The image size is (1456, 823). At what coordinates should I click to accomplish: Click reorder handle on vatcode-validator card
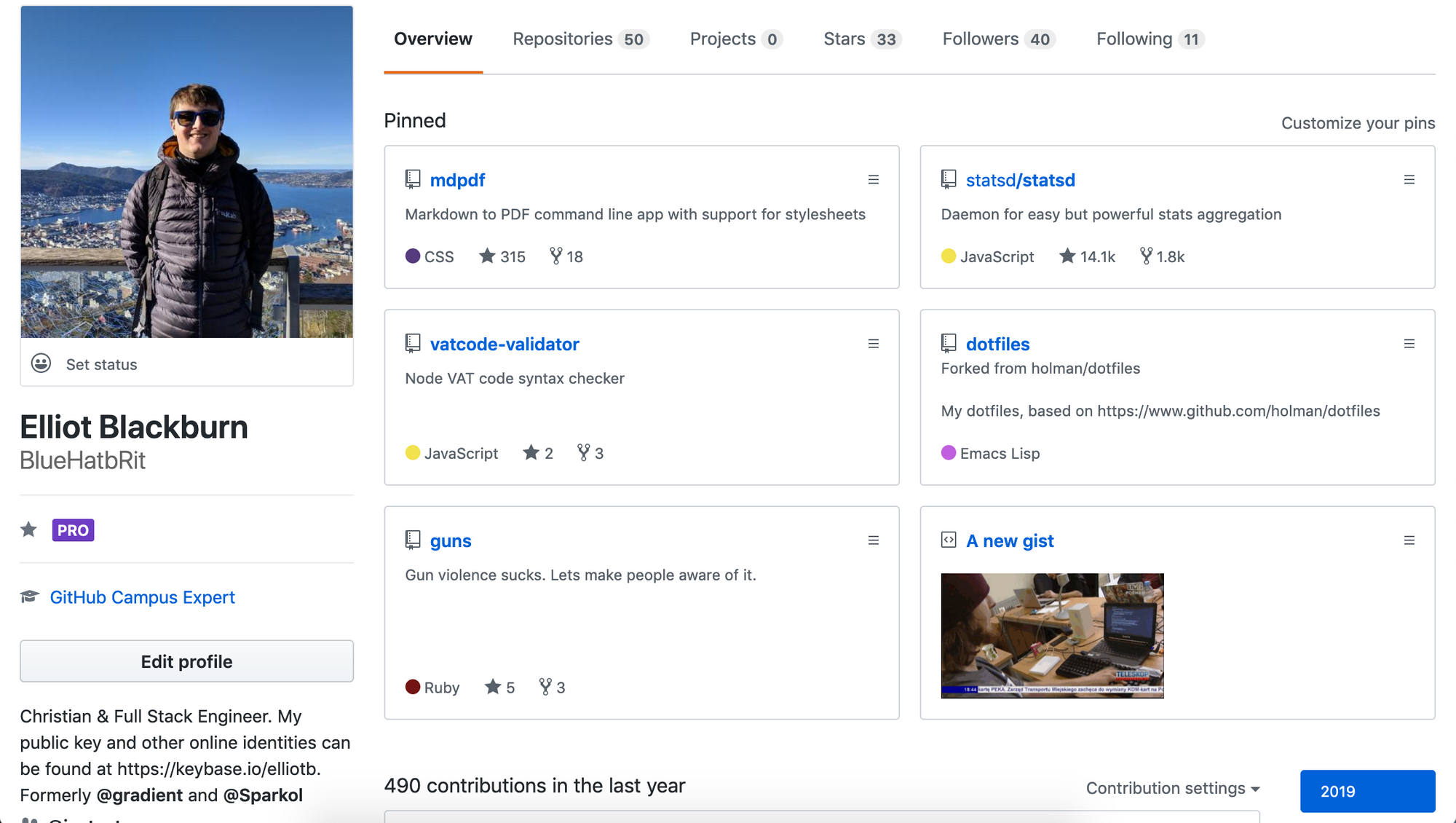874,344
